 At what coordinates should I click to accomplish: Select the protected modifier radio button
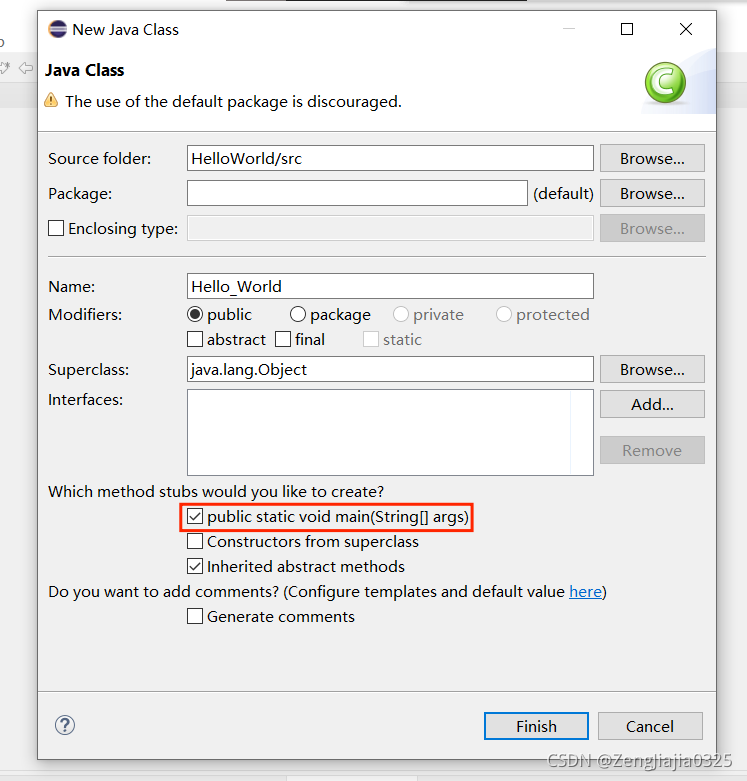click(x=503, y=314)
